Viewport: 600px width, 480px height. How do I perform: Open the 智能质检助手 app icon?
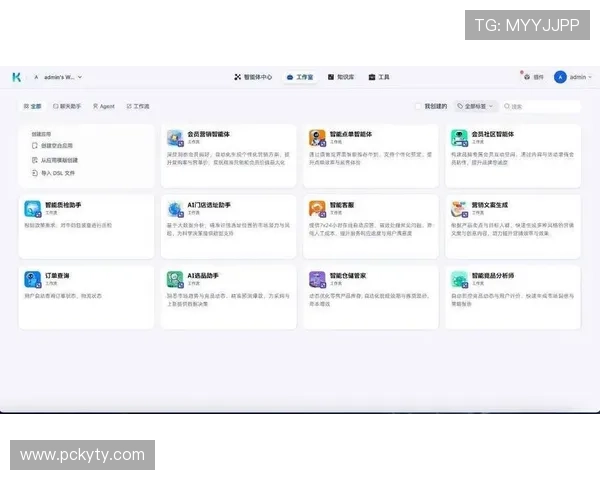tap(33, 209)
